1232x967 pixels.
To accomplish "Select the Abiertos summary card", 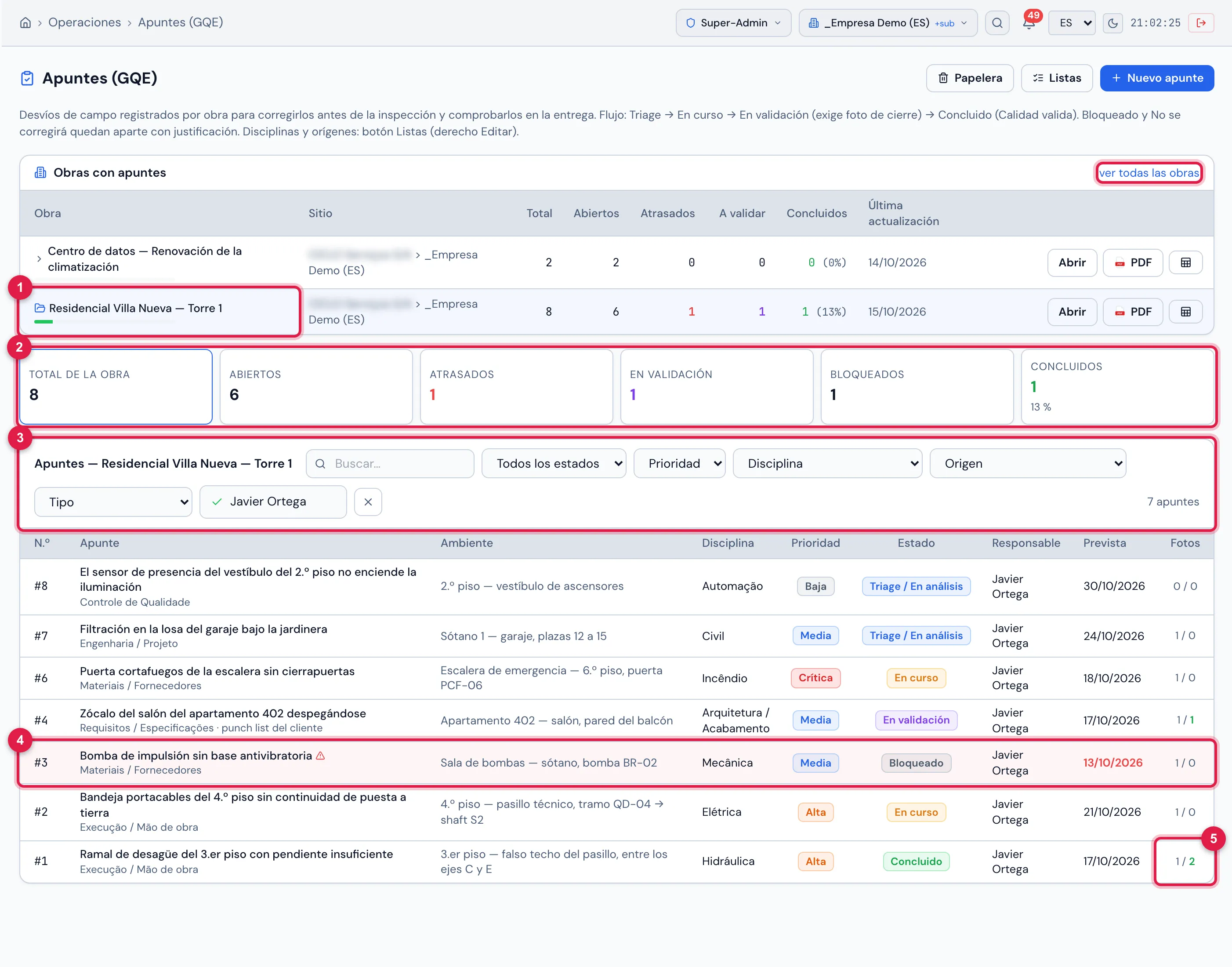I will coord(316,387).
